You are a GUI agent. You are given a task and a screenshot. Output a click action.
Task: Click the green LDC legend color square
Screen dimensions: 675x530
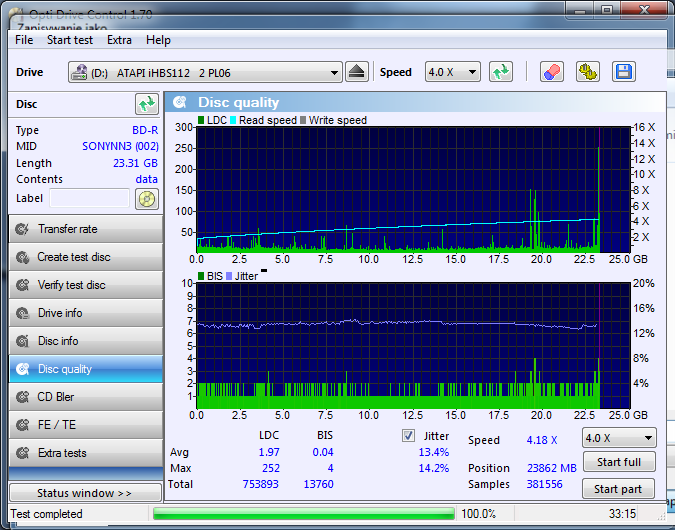tap(201, 120)
